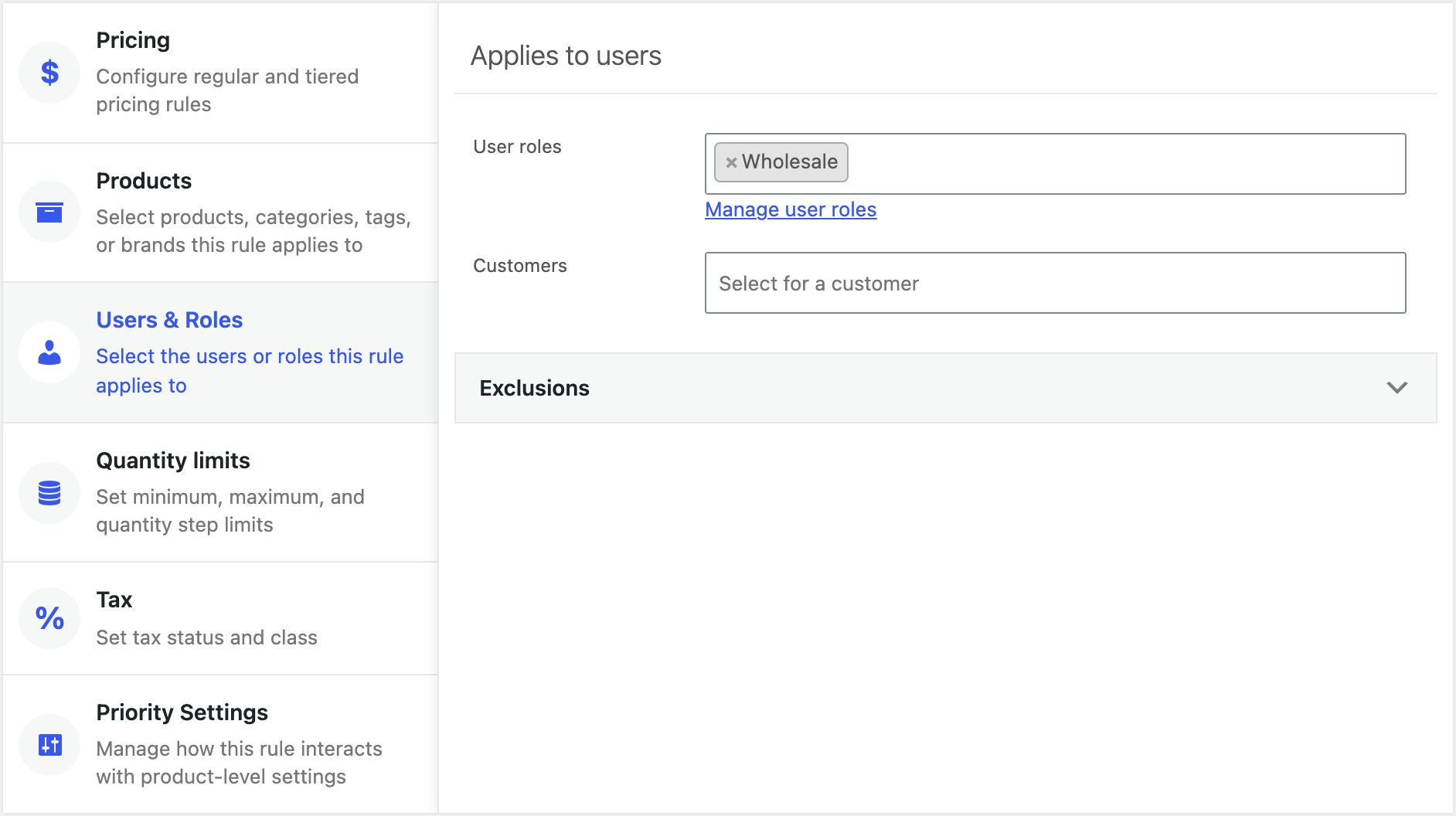The image size is (1456, 816).
Task: Open the Pricing tab
Action: [220, 73]
